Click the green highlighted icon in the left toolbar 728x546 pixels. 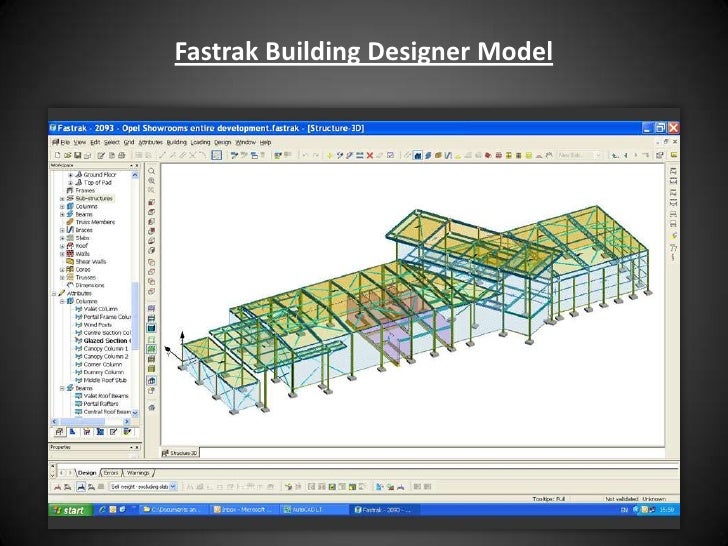(151, 348)
